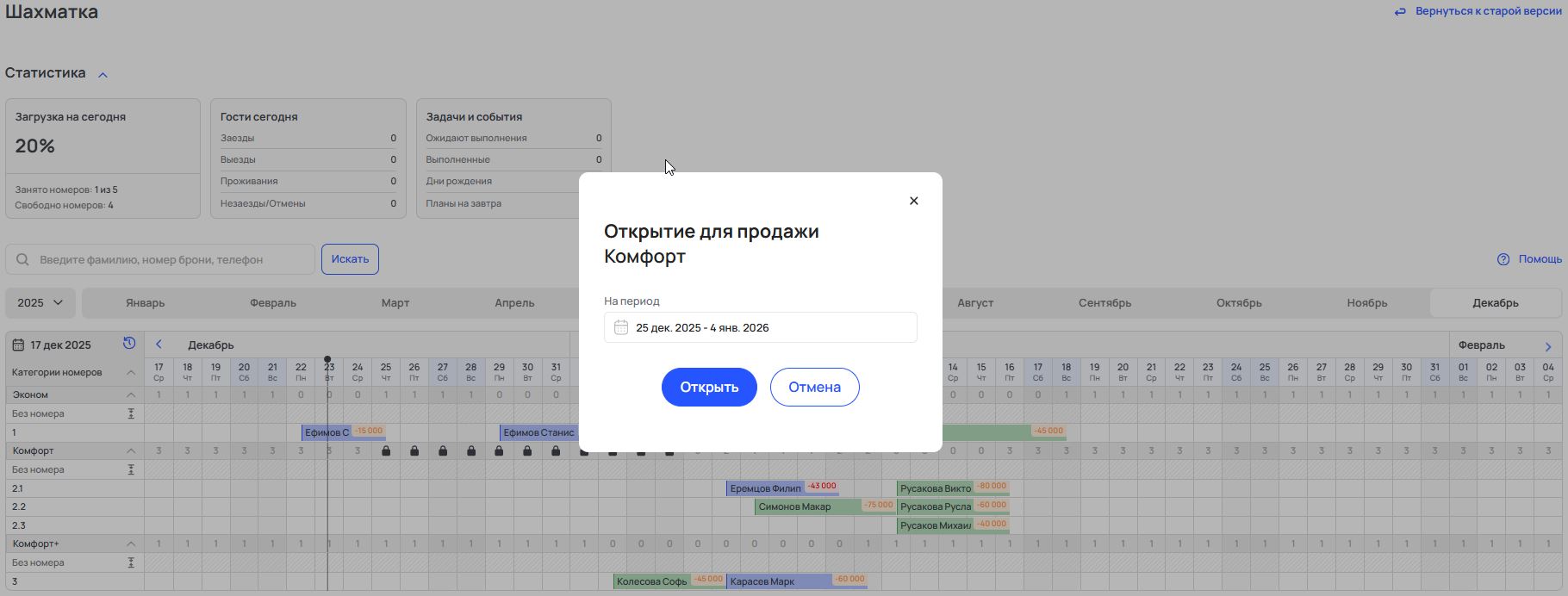
Task: Collapse the Комфорт+ room category
Action: pos(131,544)
